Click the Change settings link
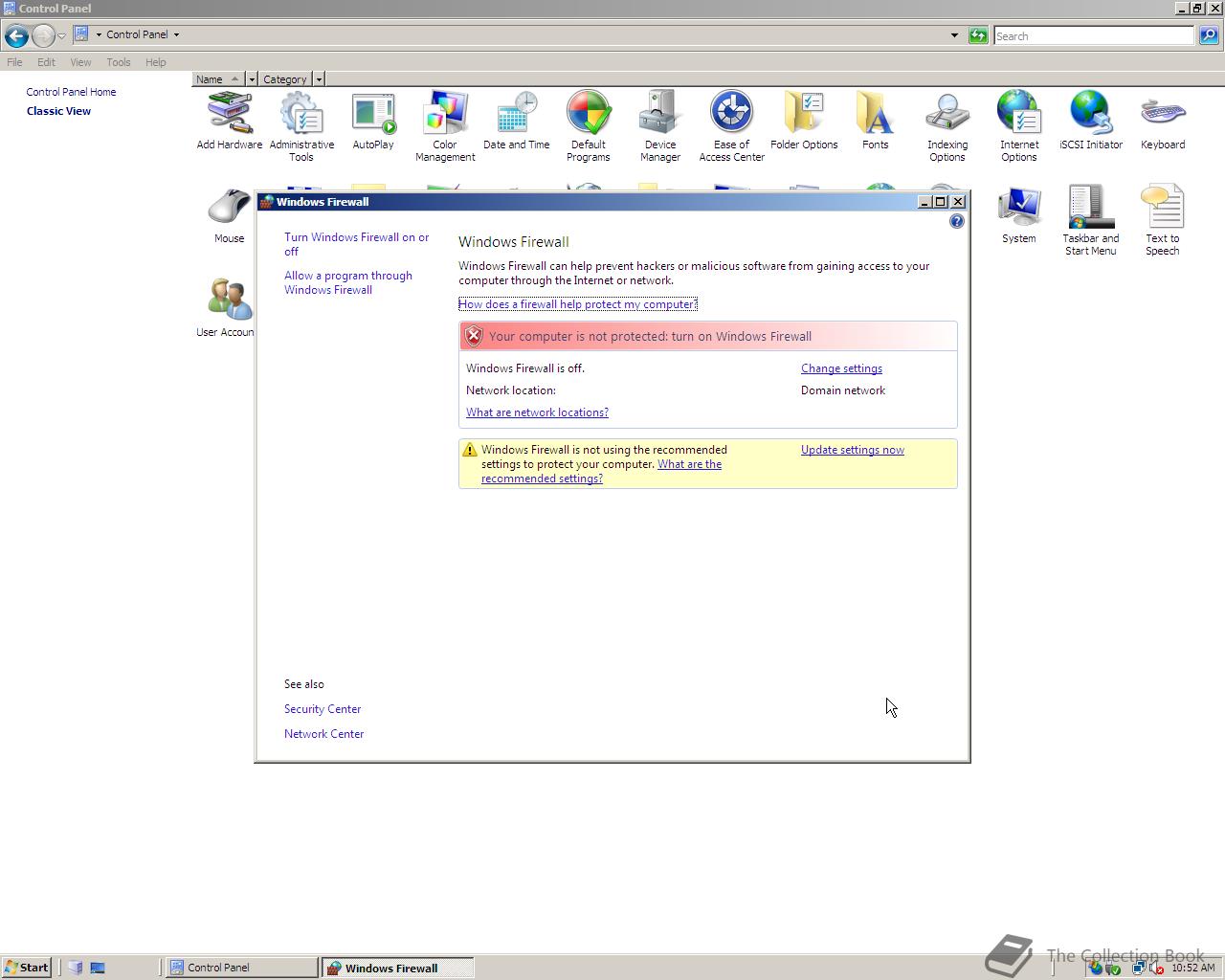 coord(841,368)
